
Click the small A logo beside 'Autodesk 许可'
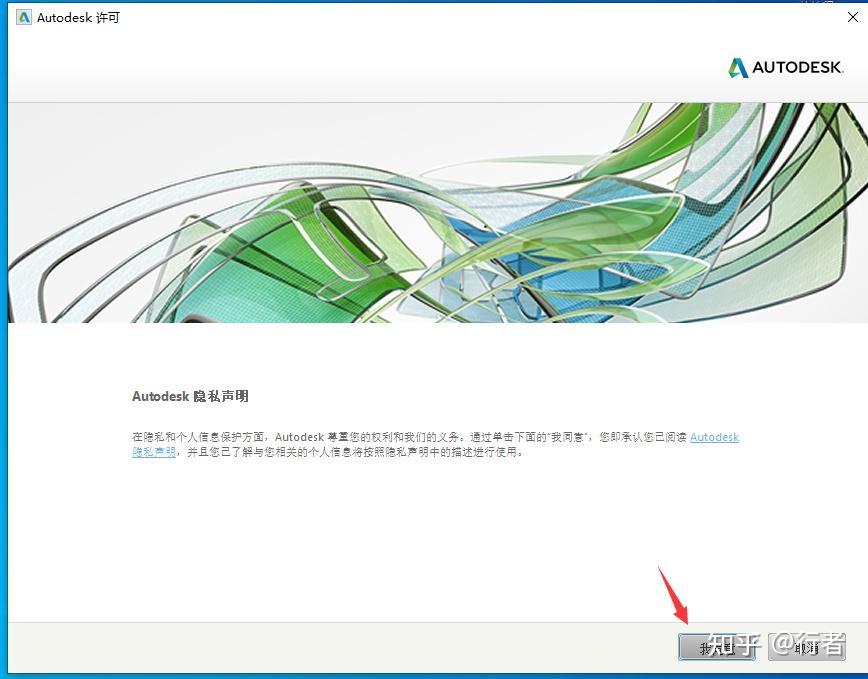tap(23, 17)
